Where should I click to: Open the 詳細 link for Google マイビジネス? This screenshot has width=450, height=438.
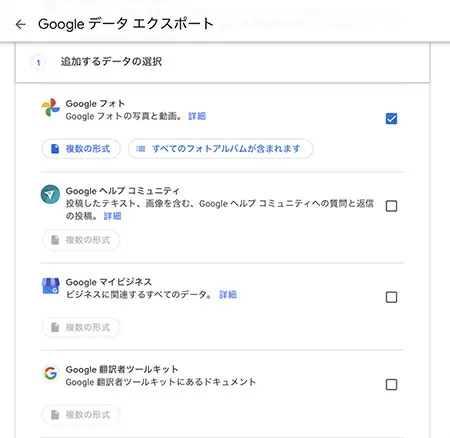point(228,295)
